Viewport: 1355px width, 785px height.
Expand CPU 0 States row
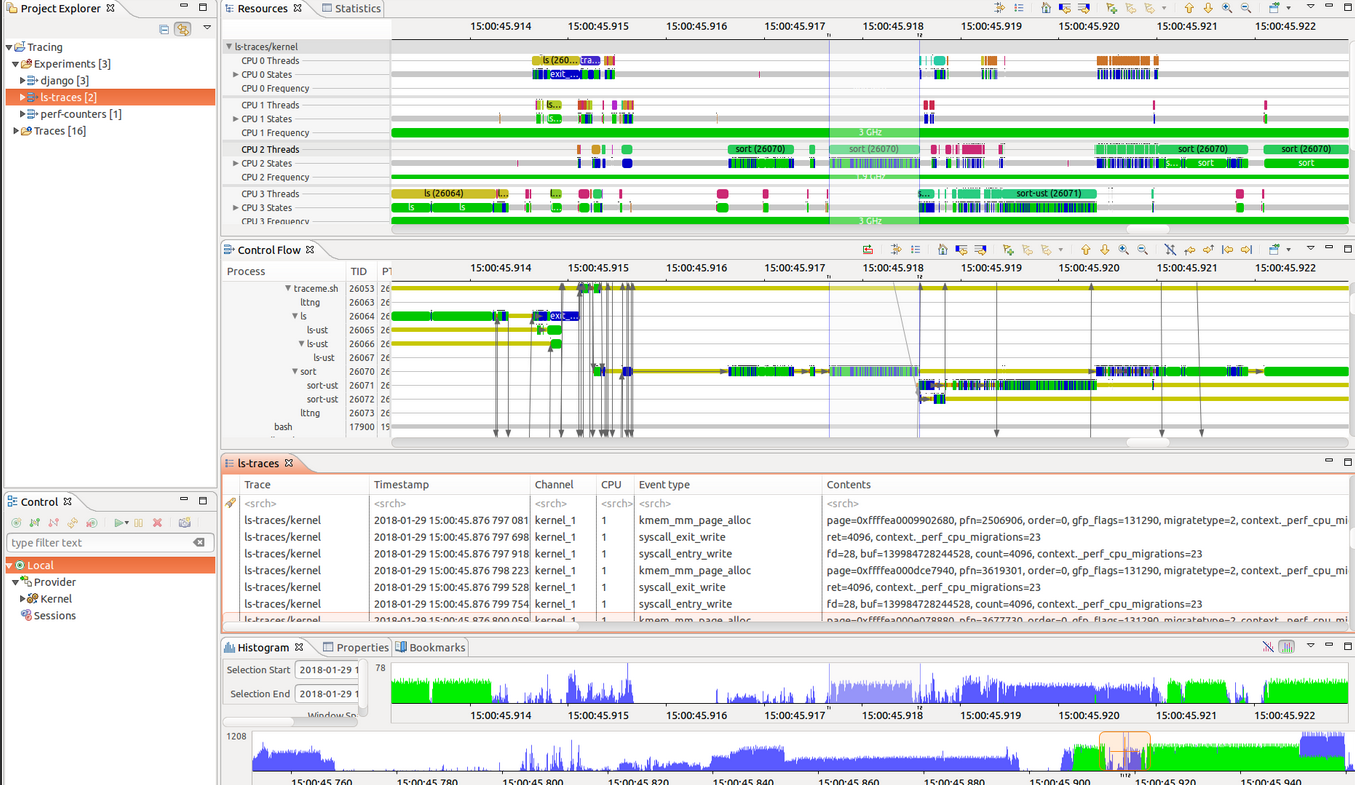pos(236,75)
